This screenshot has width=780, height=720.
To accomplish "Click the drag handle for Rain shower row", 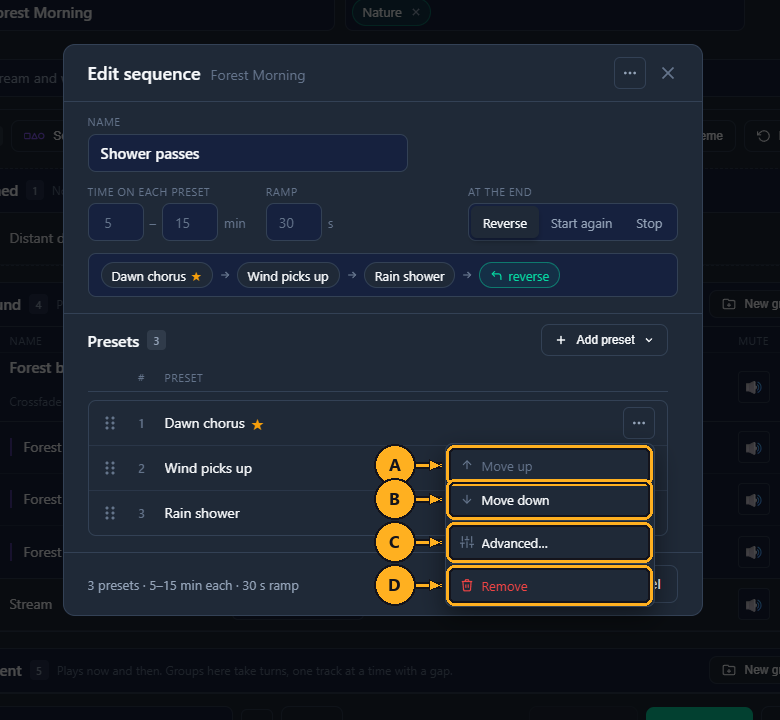I will point(110,513).
